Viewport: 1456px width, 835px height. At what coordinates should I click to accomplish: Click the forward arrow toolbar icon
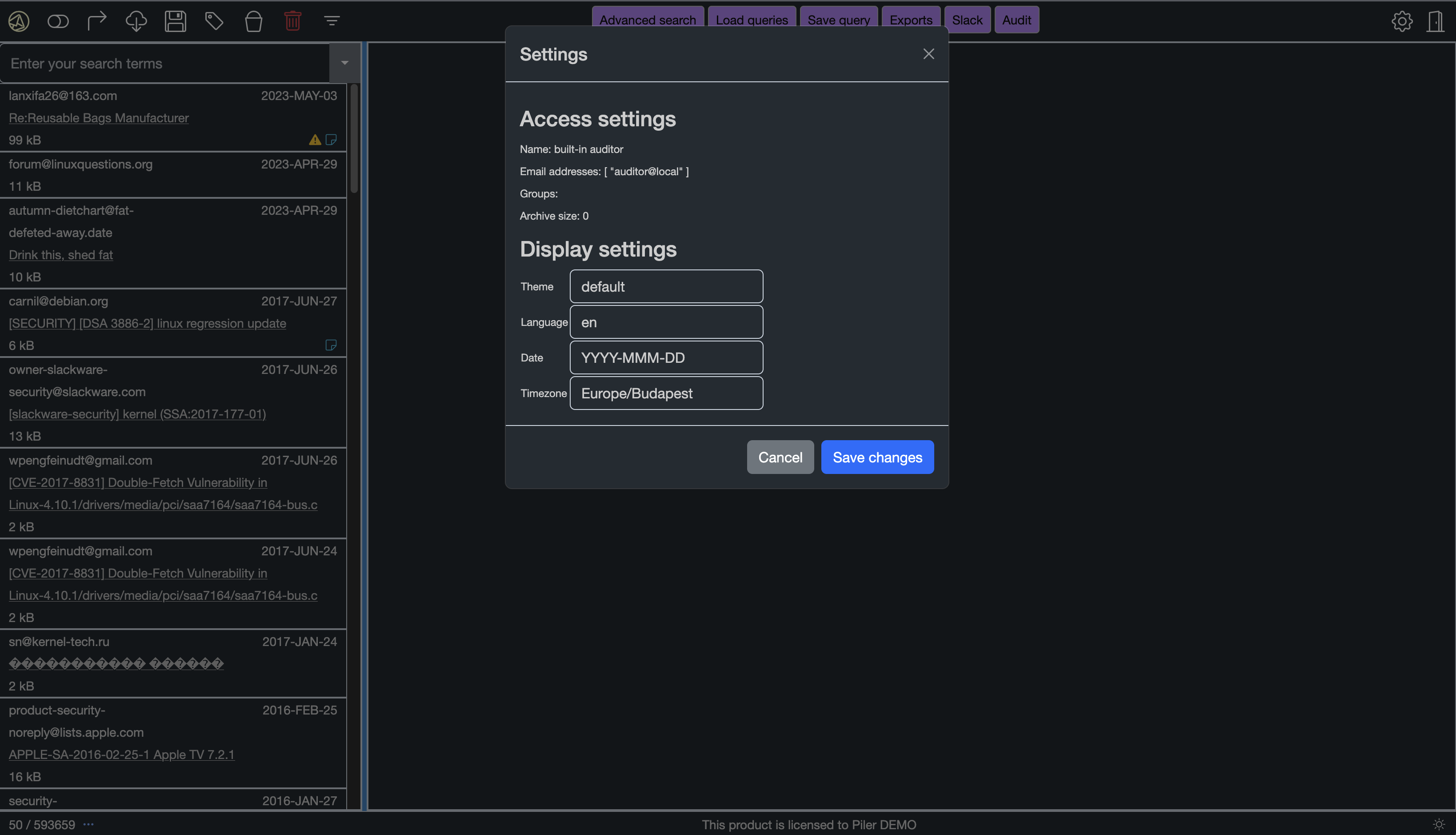[97, 21]
